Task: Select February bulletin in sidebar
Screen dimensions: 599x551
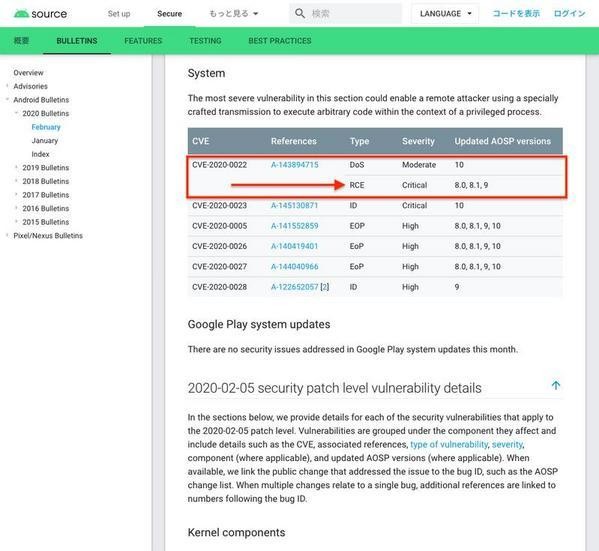Action: (46, 127)
